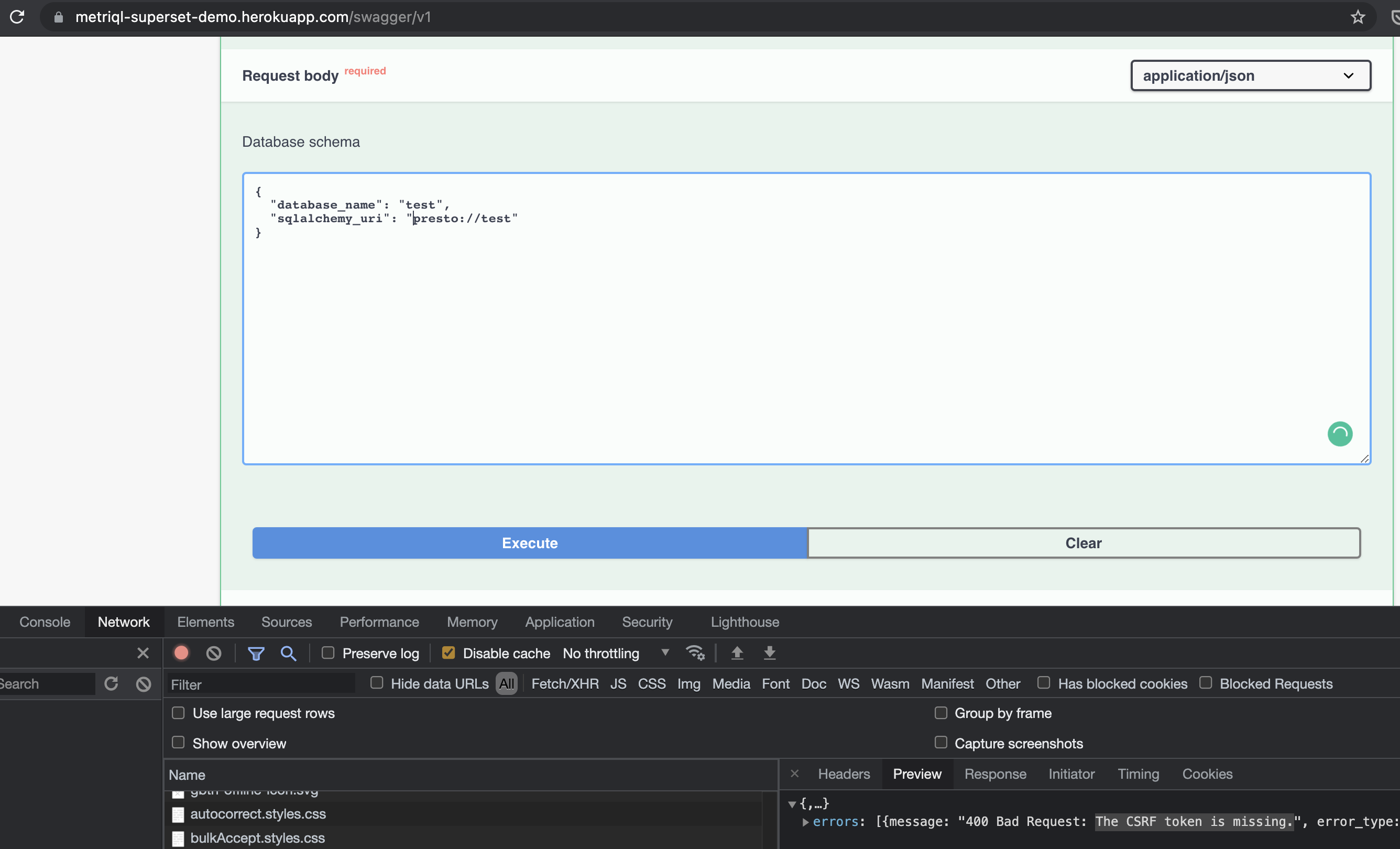The height and width of the screenshot is (849, 1400).
Task: Enable the Disable cache checkbox
Action: 449,653
